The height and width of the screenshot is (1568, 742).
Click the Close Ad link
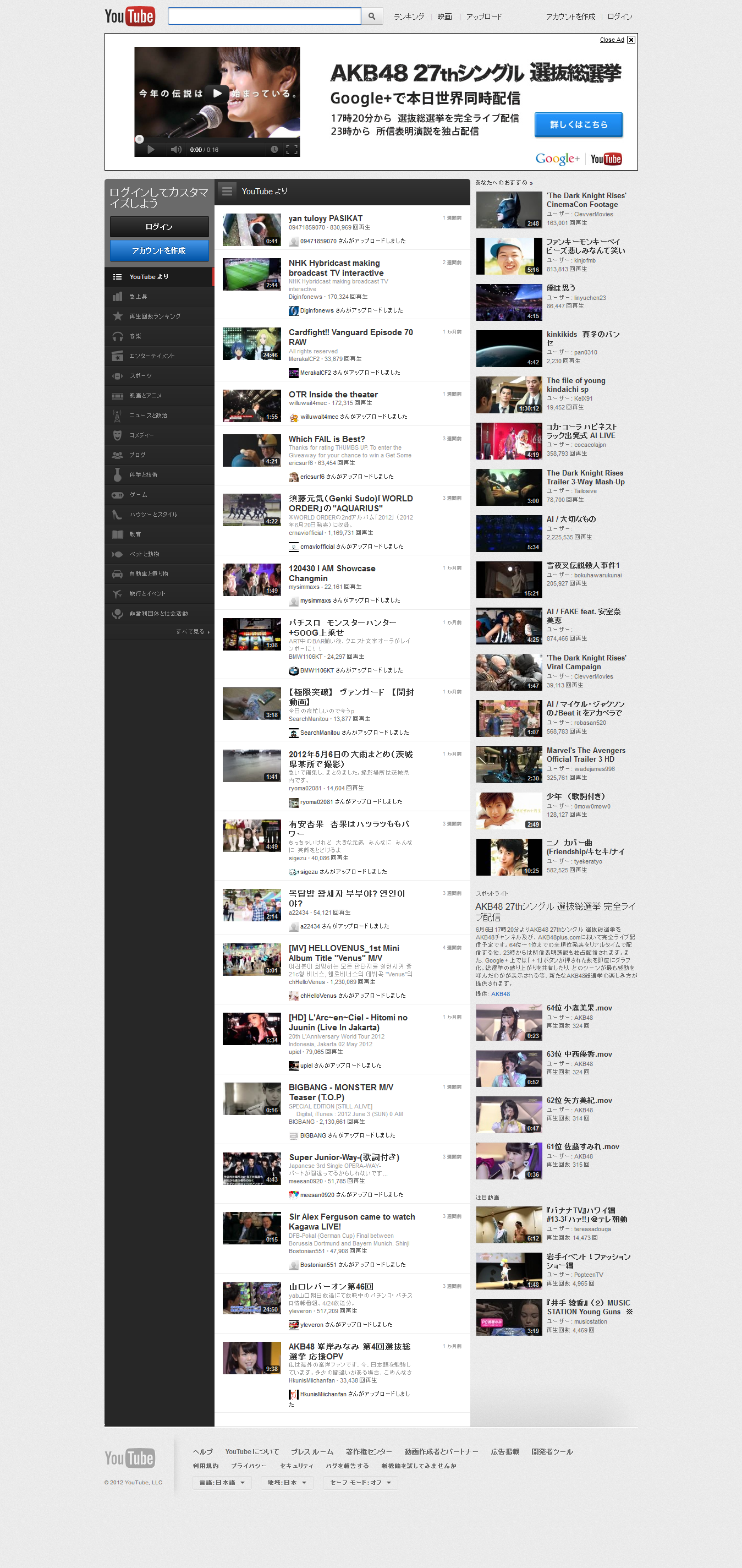pyautogui.click(x=612, y=40)
